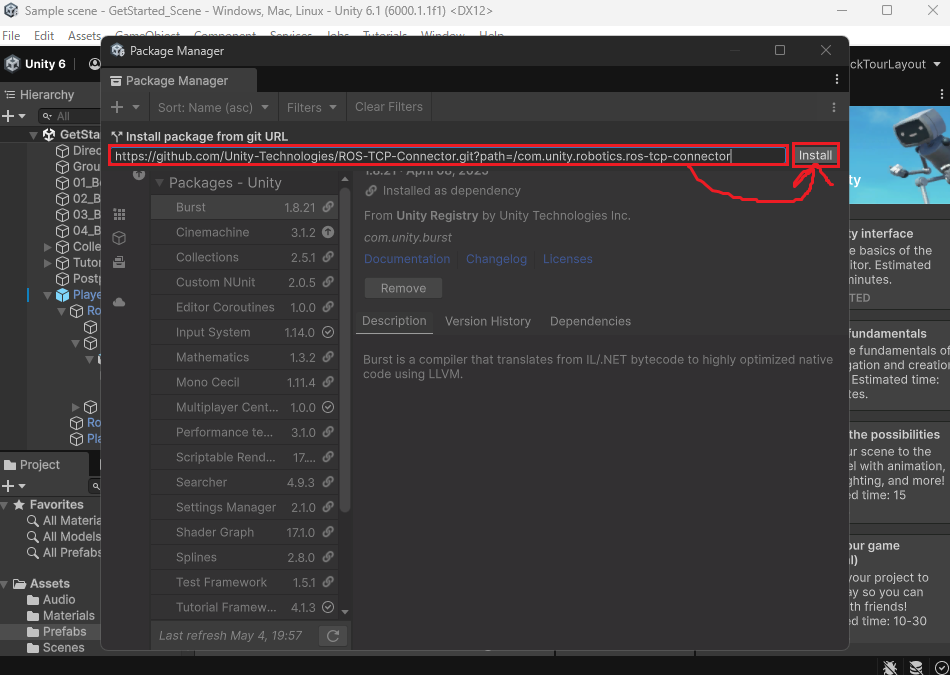
Task: Select the 01_B object in Hierarchy
Action: pyautogui.click(x=79, y=182)
